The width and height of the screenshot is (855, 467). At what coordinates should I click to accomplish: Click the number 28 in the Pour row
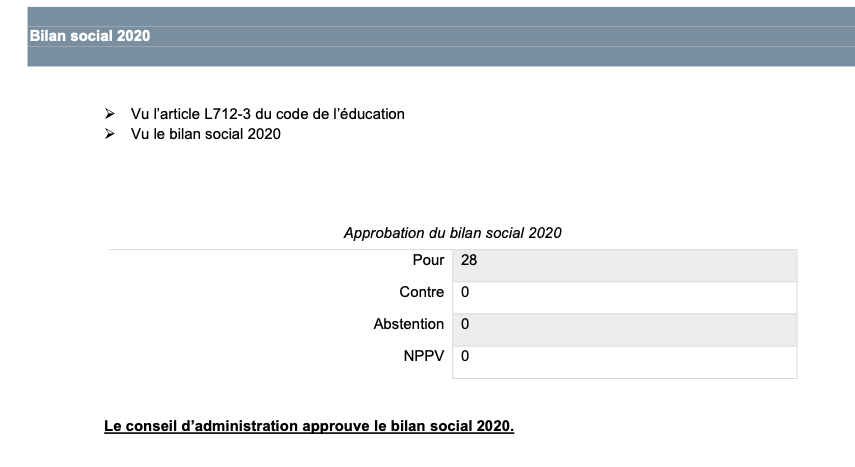(469, 260)
